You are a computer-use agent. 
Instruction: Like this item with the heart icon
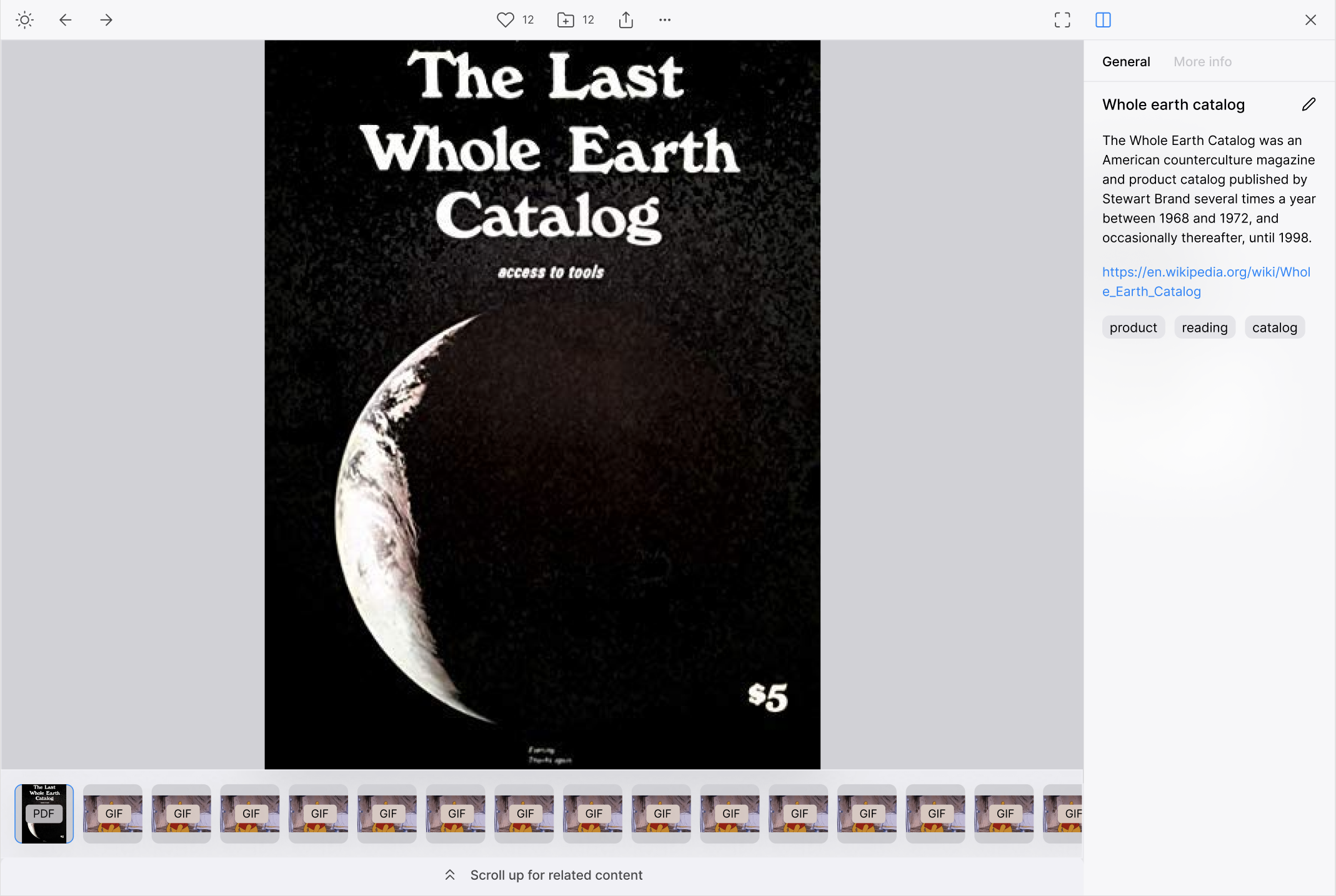coord(506,20)
